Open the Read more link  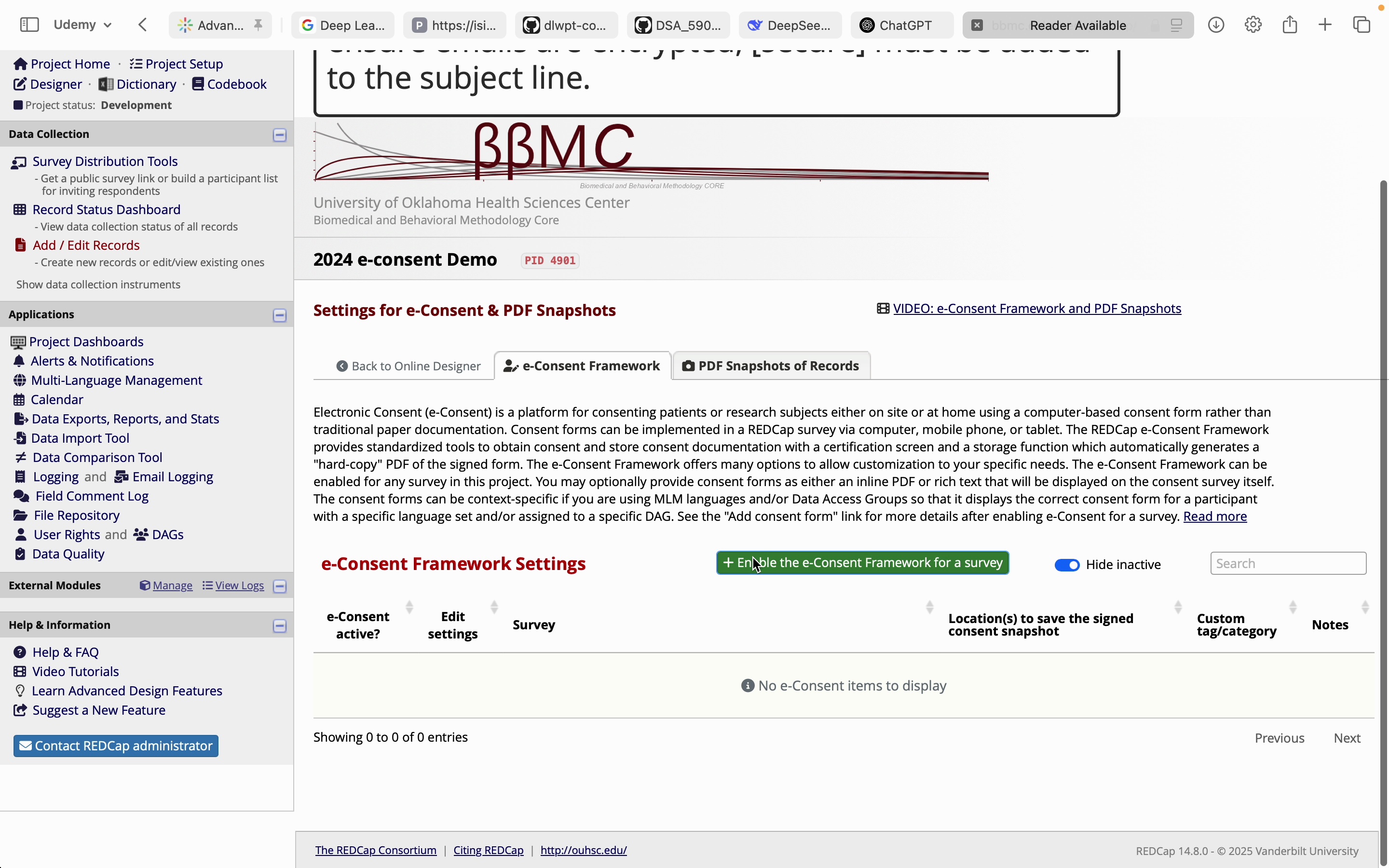tap(1215, 516)
